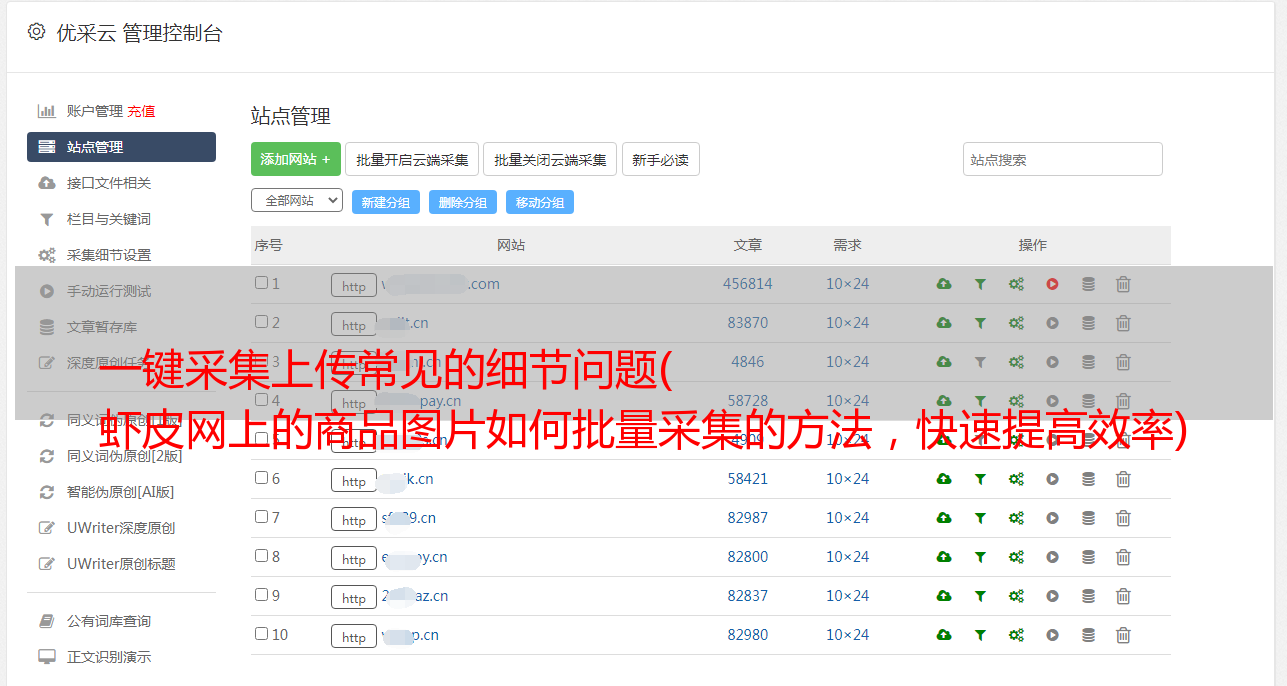Click the filter icon in row 7
Screen dimensions: 1287x686
[x=980, y=518]
